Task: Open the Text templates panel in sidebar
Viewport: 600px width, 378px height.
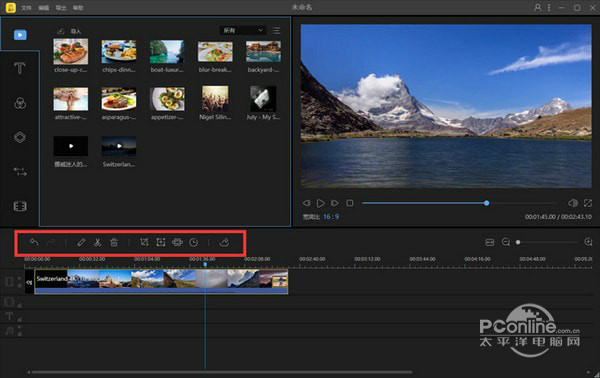Action: 20,68
